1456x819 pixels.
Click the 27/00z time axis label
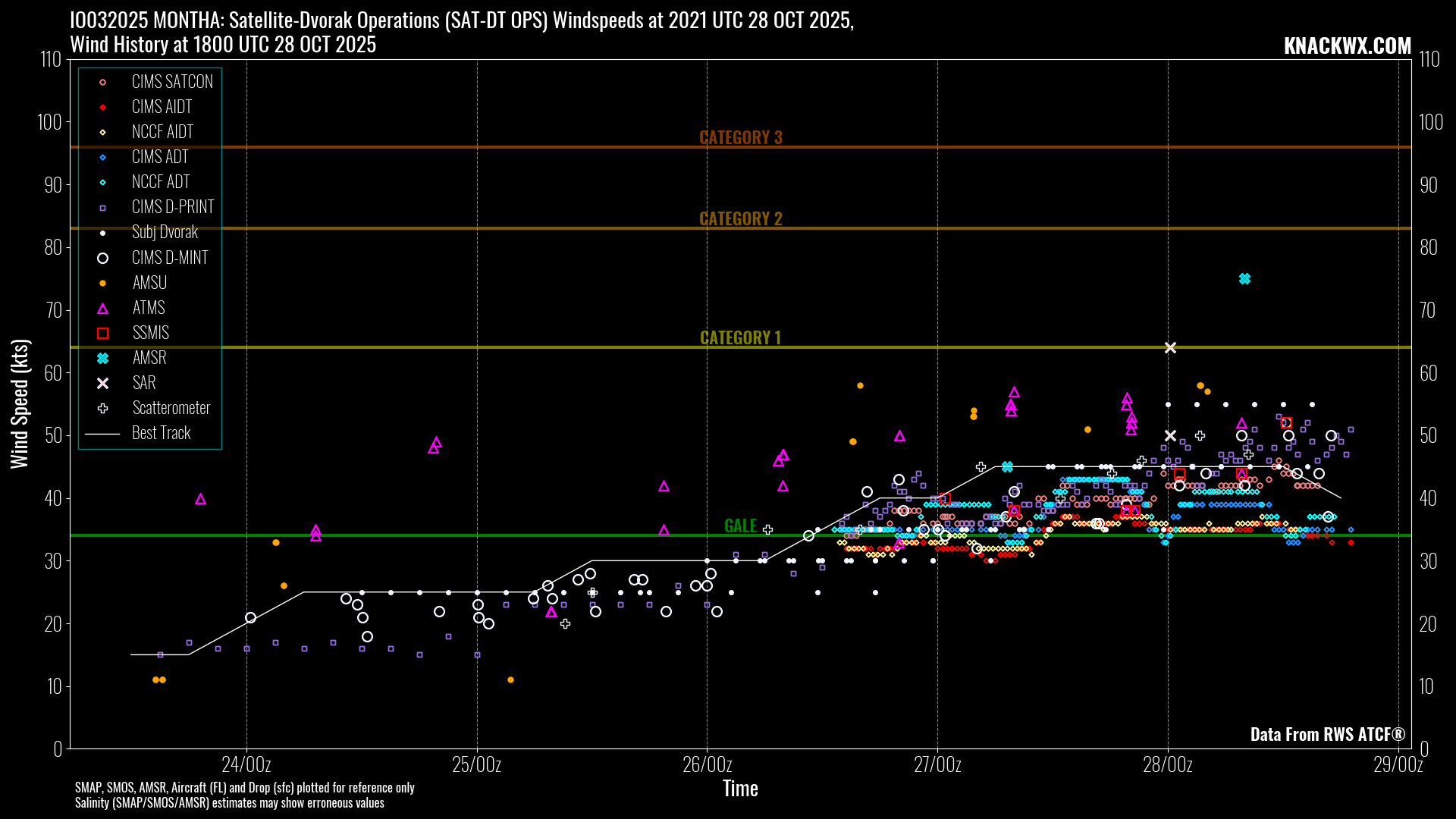(x=937, y=764)
